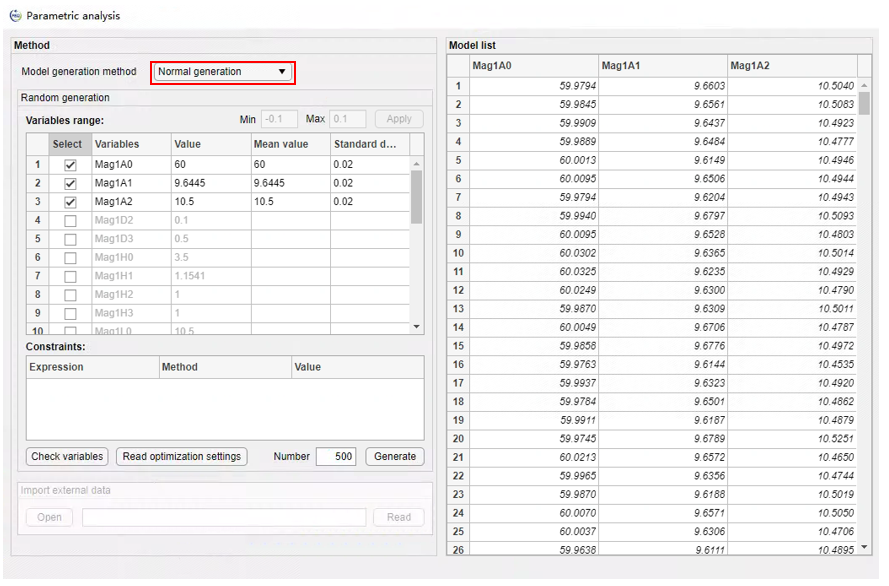This screenshot has height=586, width=889.
Task: Select Model list row 1 header
Action: 458,86
